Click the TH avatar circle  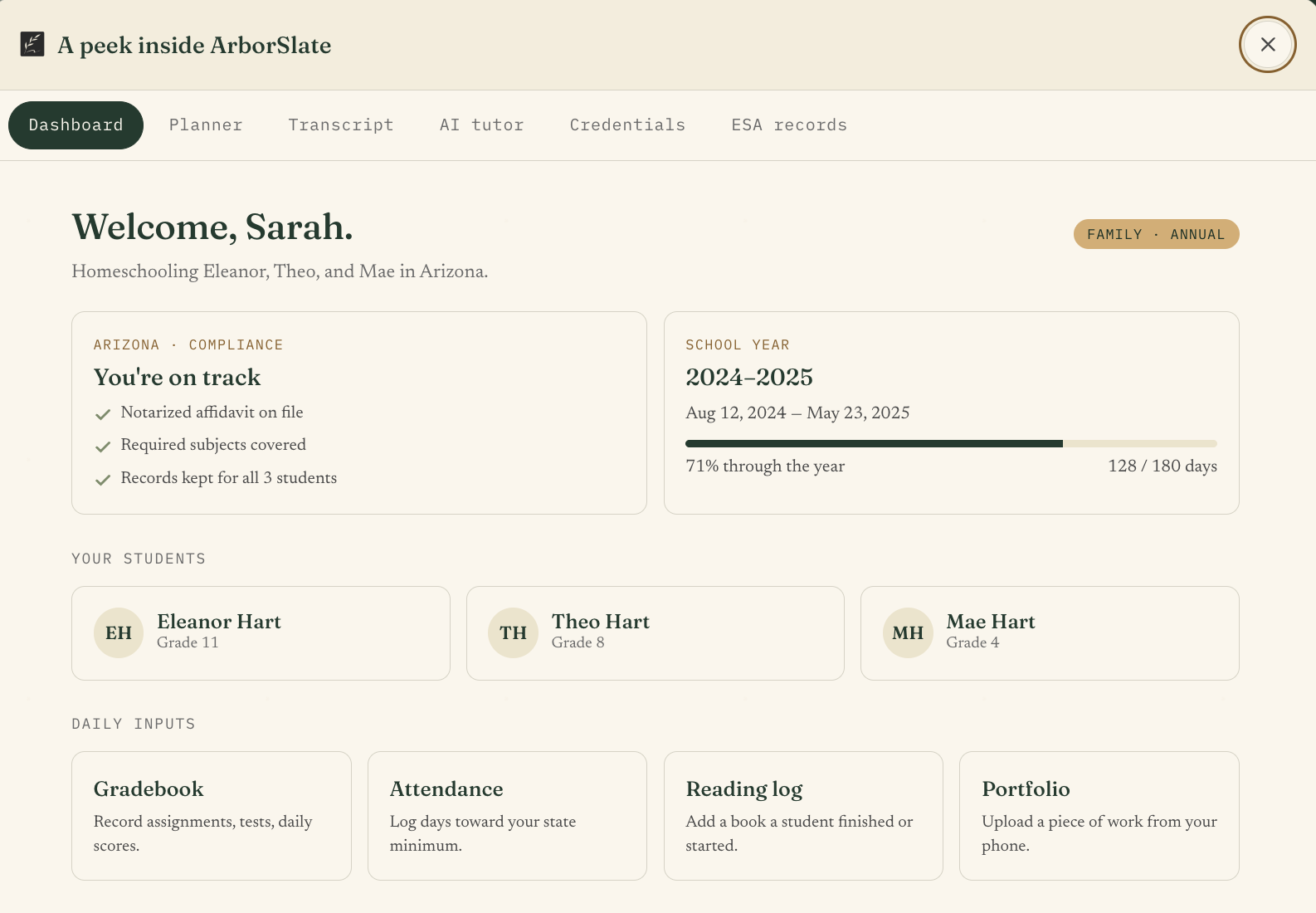513,633
